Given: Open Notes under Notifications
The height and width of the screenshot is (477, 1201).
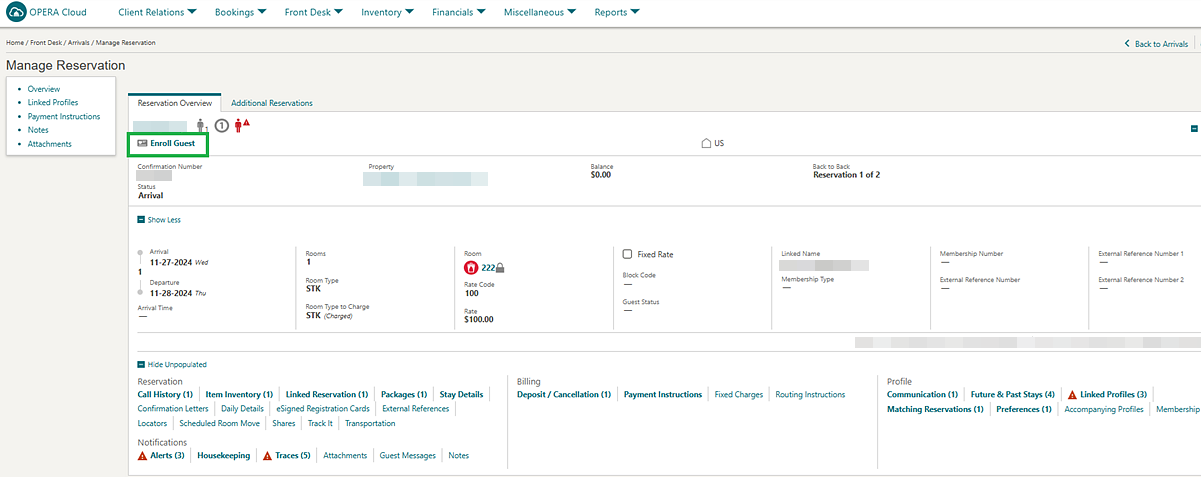Looking at the screenshot, I should pyautogui.click(x=459, y=455).
